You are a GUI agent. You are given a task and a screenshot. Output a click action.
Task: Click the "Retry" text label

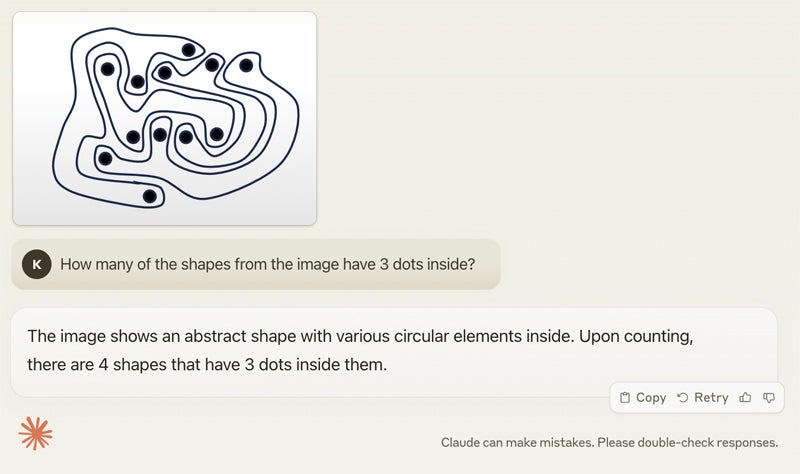pyautogui.click(x=711, y=397)
